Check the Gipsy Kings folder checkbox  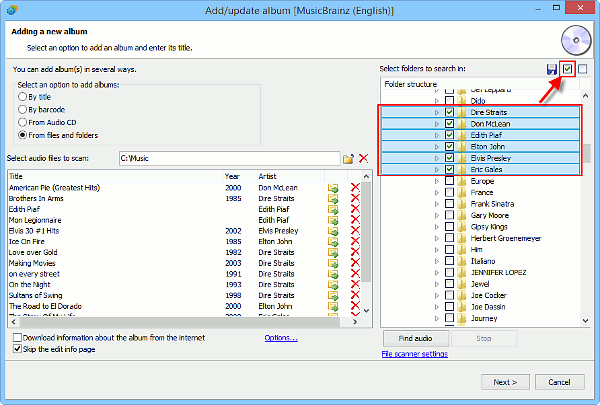[x=450, y=227]
